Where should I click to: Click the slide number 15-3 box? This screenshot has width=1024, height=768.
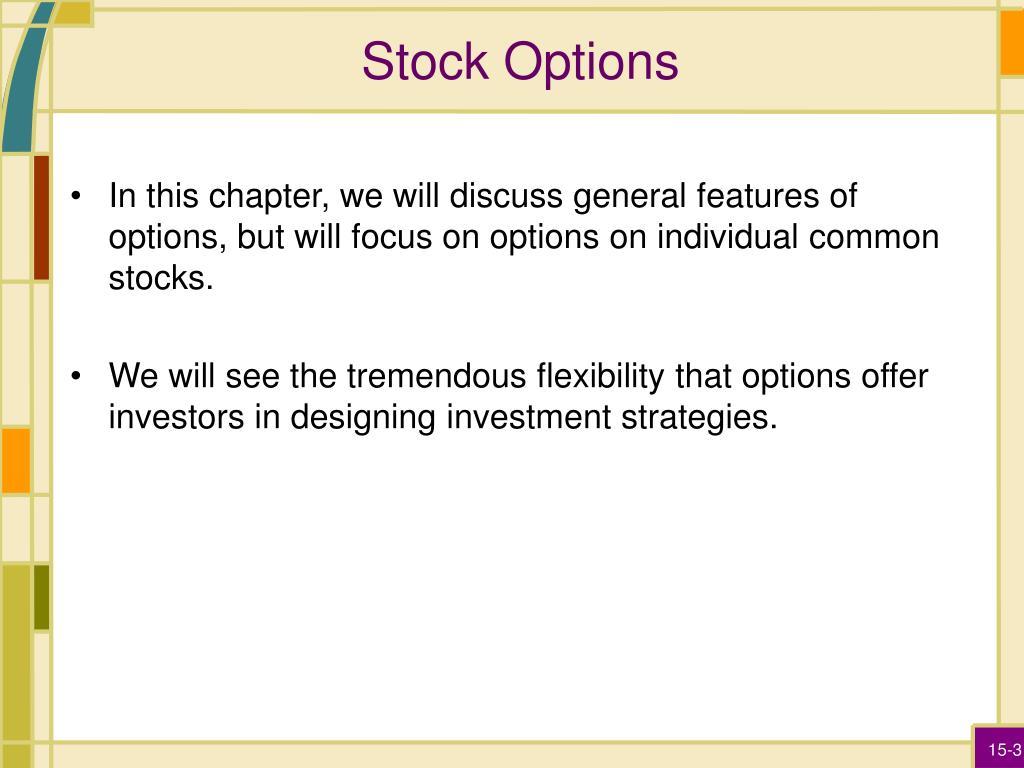coord(999,748)
